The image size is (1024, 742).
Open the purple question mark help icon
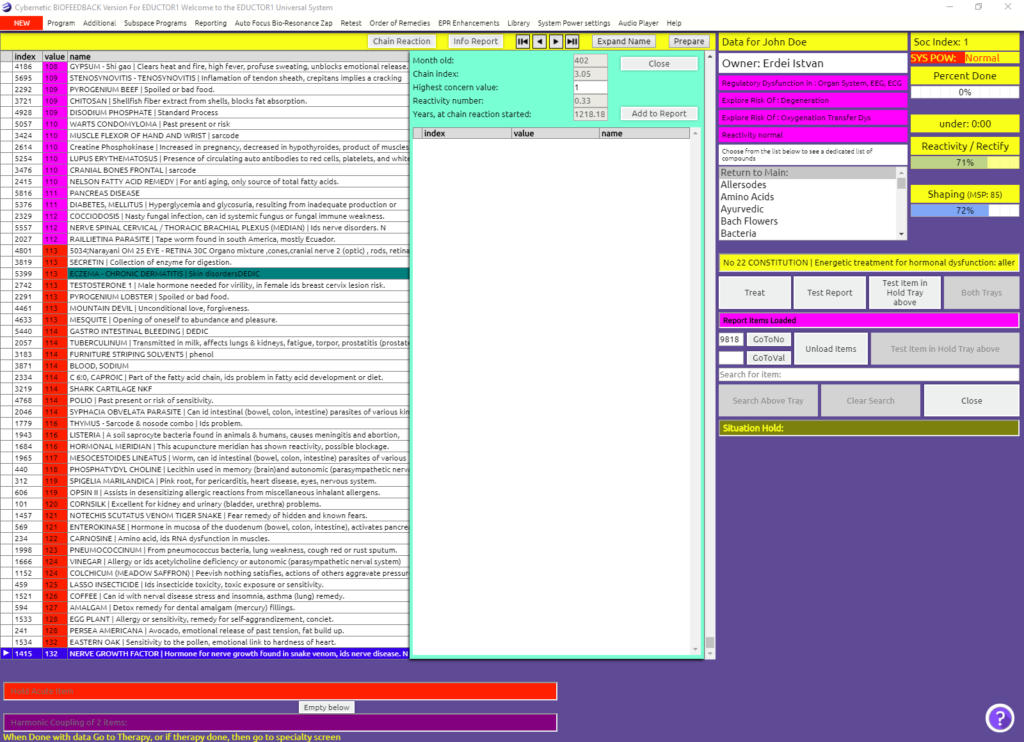click(999, 717)
